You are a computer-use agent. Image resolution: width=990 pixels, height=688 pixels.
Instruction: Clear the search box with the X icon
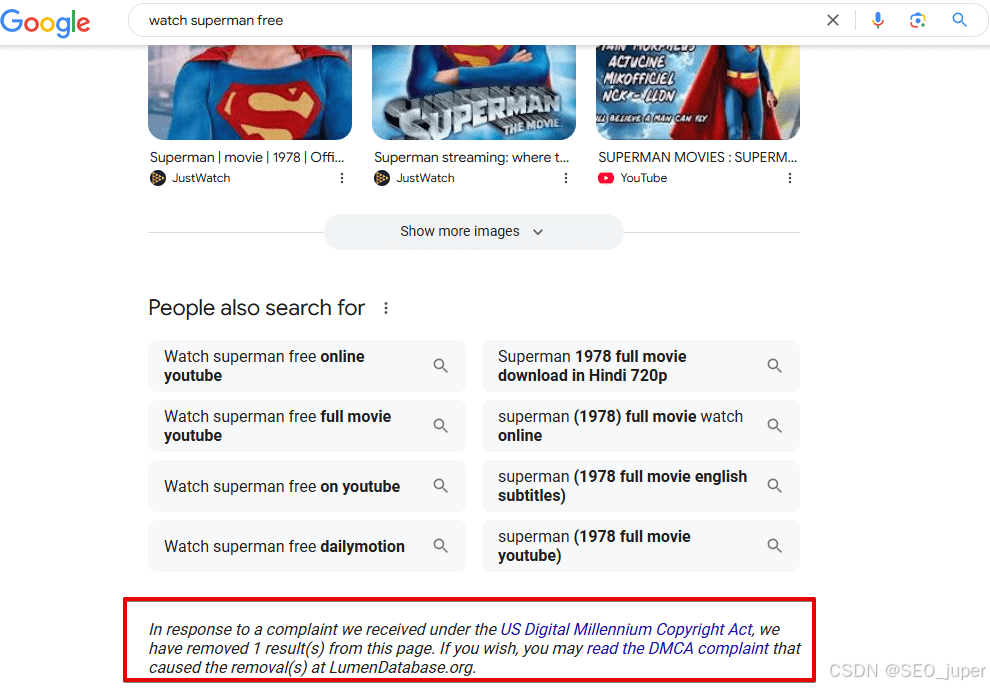(x=833, y=20)
